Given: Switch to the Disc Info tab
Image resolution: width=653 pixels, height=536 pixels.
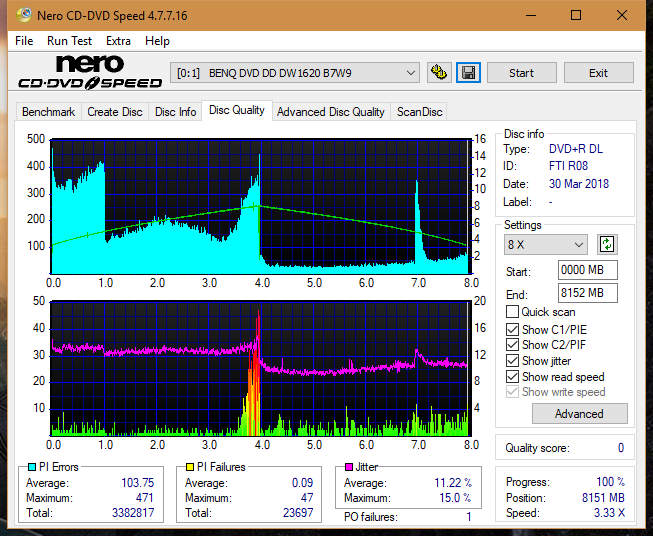Looking at the screenshot, I should [175, 112].
